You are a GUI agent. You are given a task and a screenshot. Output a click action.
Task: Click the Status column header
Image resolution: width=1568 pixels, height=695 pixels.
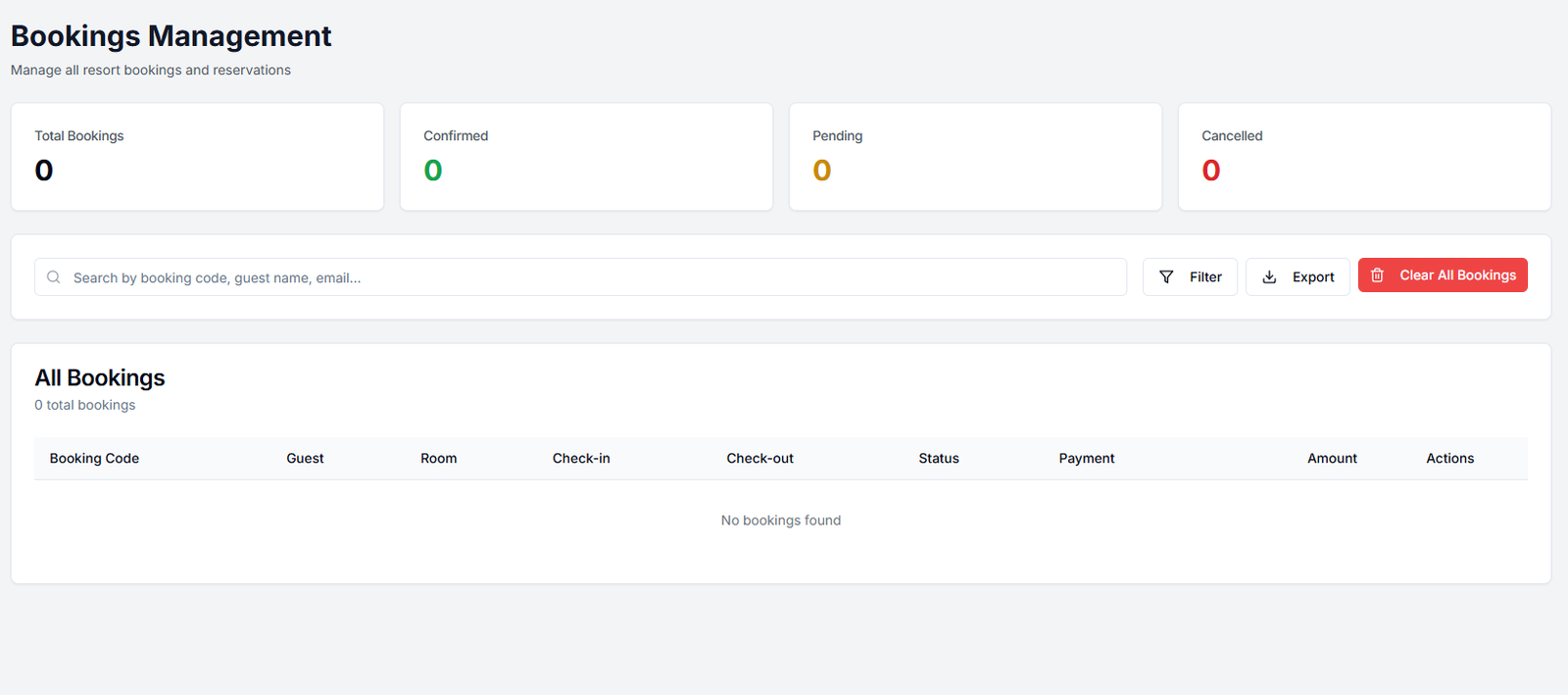939,459
